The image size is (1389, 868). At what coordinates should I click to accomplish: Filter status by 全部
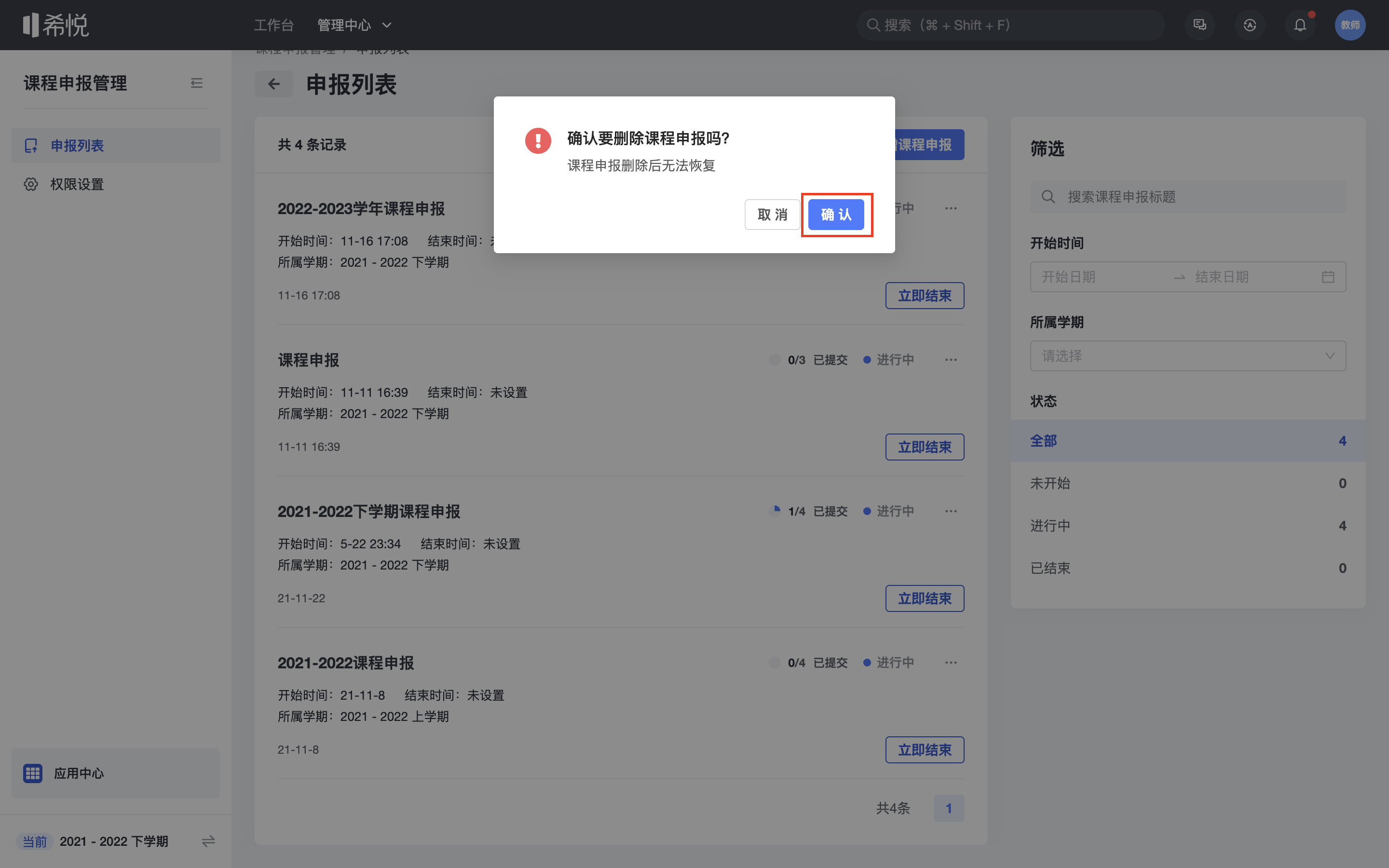(1188, 441)
